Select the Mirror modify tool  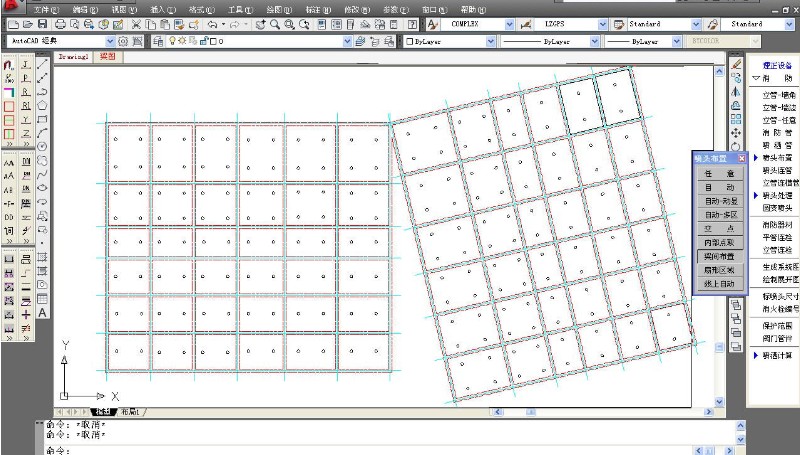[x=736, y=92]
